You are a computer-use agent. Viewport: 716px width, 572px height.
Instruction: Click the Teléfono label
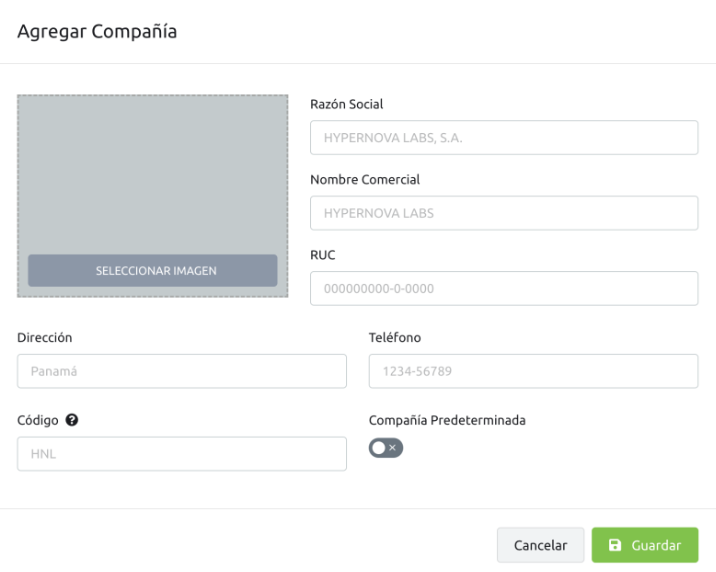(395, 337)
